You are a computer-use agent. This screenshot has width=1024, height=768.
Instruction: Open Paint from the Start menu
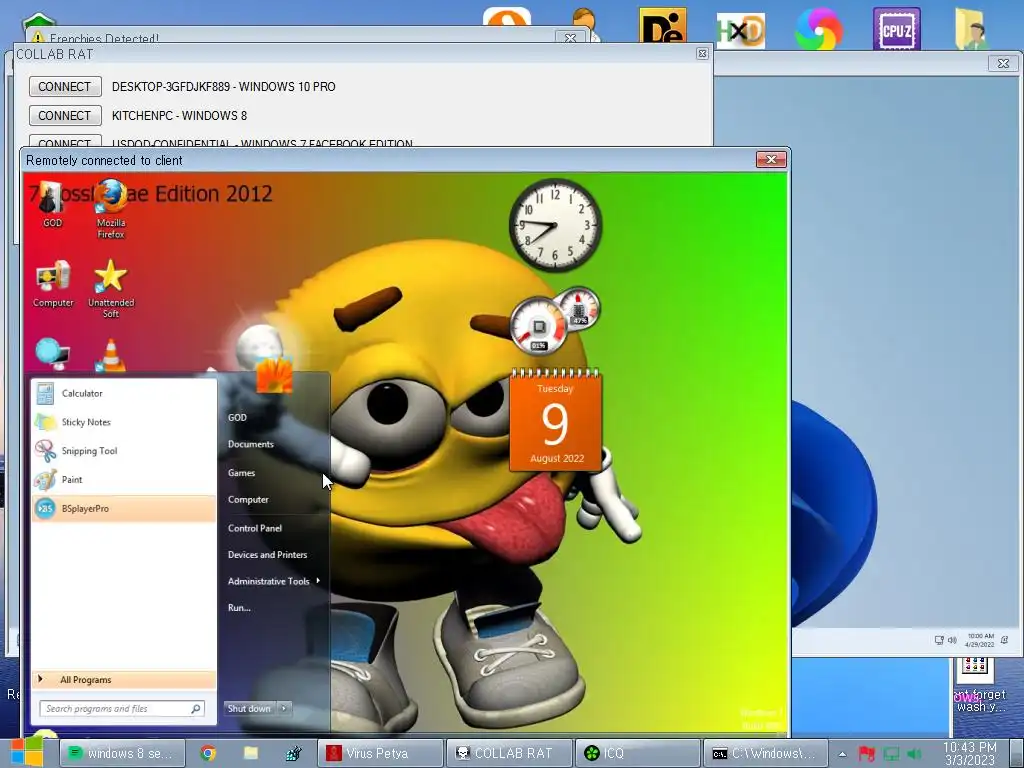pos(124,479)
